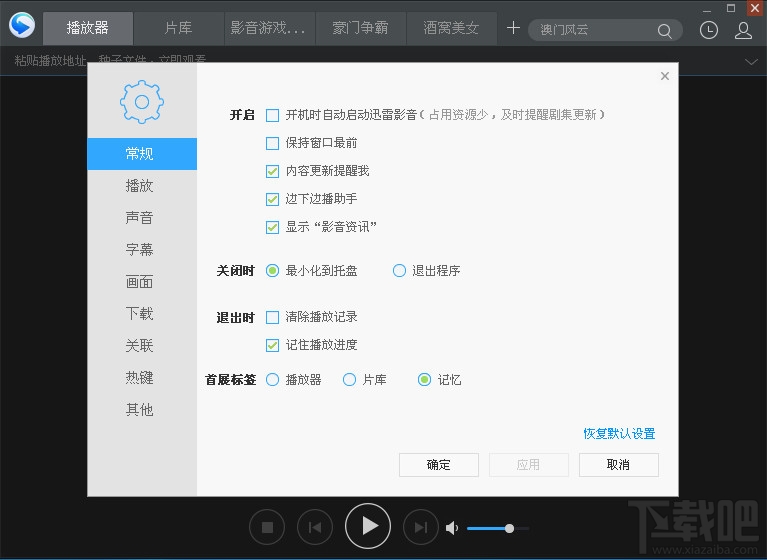Viewport: 767px width, 560px height.
Task: Skip to the next track
Action: coord(421,527)
